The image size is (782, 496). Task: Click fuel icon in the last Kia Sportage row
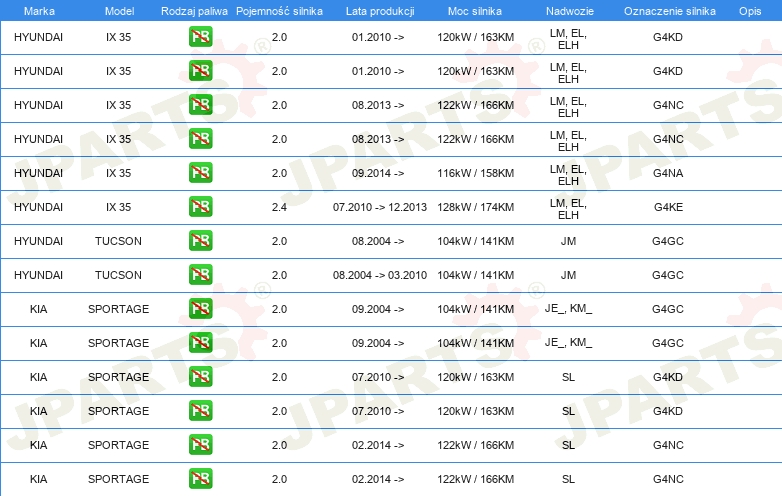click(201, 479)
